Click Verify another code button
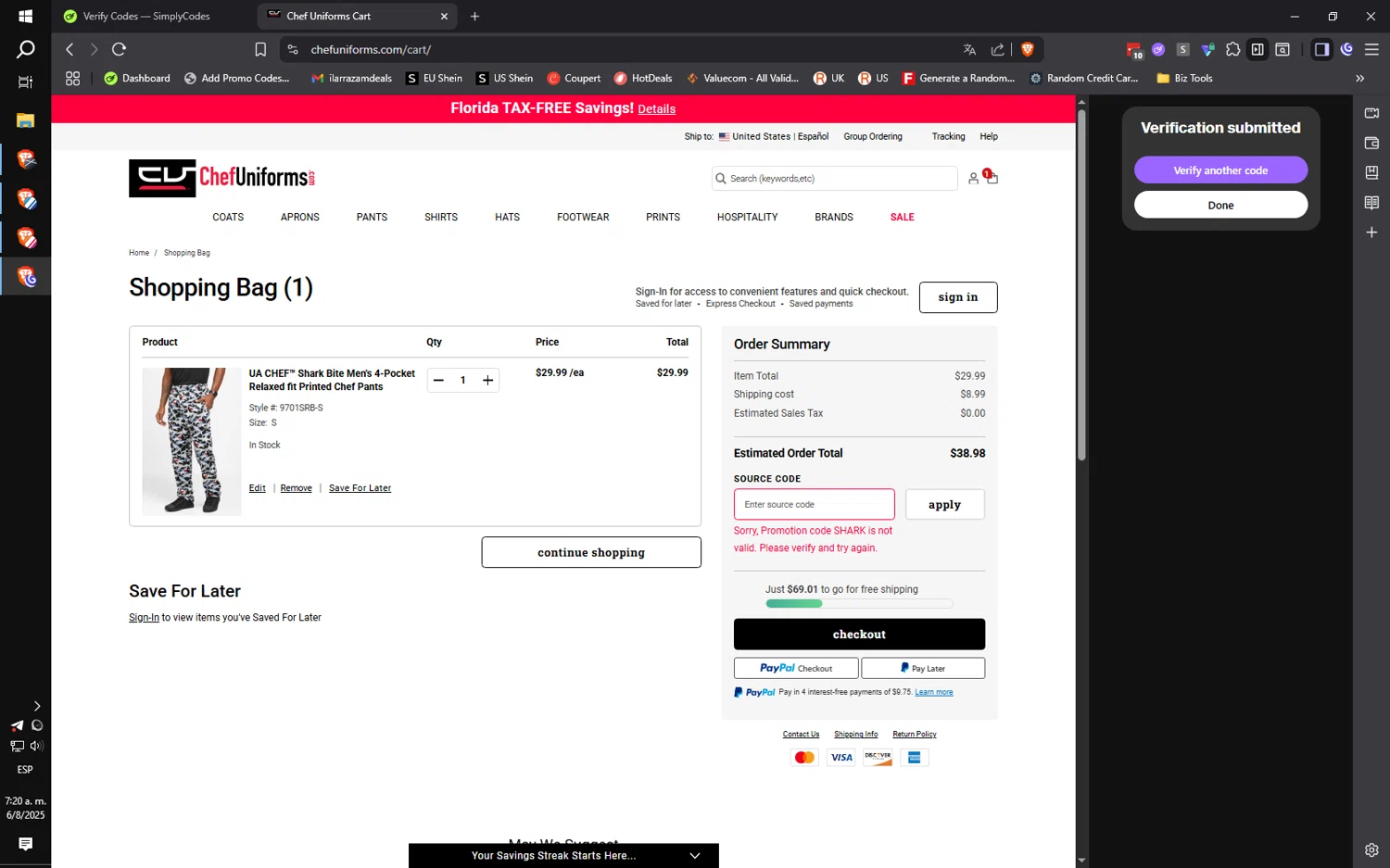Viewport: 1390px width, 868px height. 1220,170
